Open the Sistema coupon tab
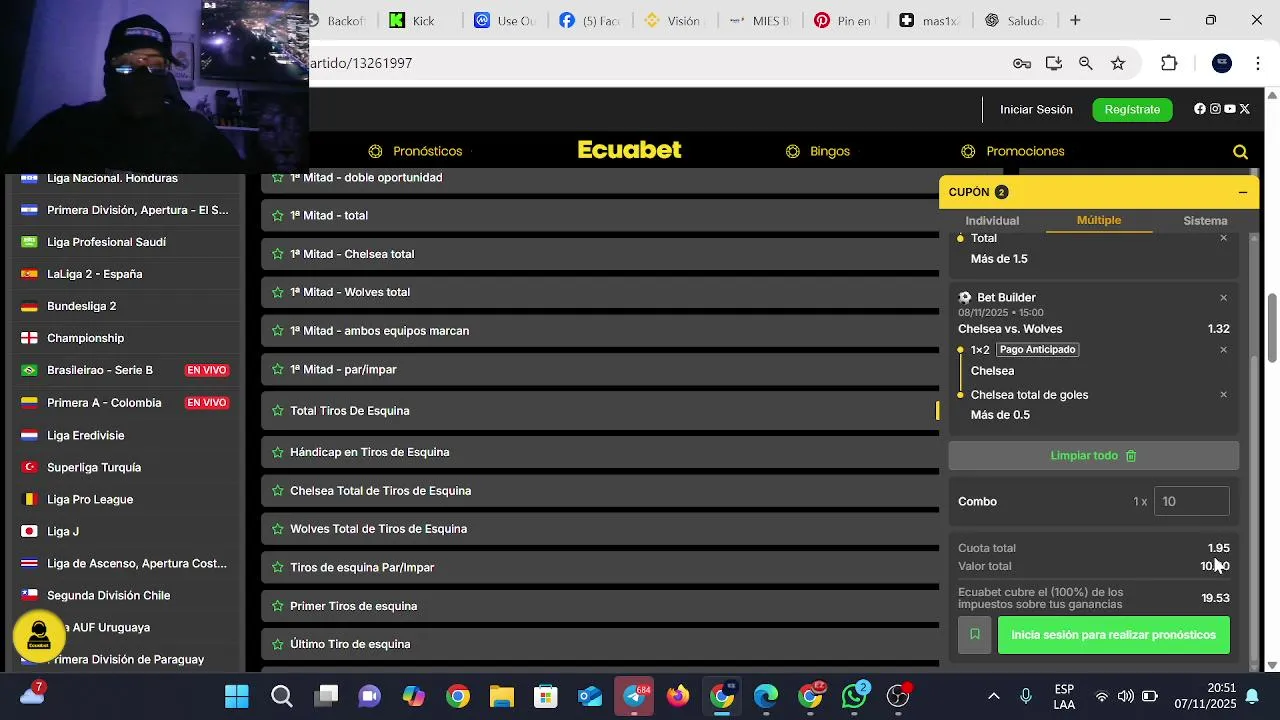Viewport: 1280px width, 720px height. (x=1205, y=221)
